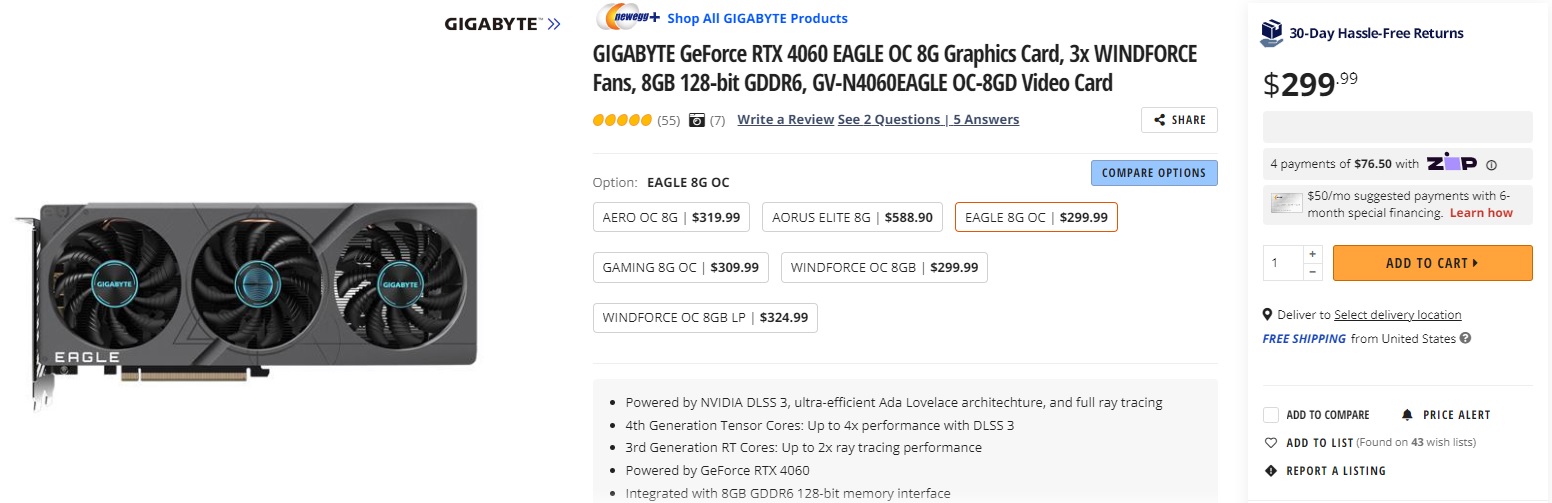This screenshot has width=1552, height=503.
Task: Increase quantity with plus stepper
Action: [x=1313, y=254]
